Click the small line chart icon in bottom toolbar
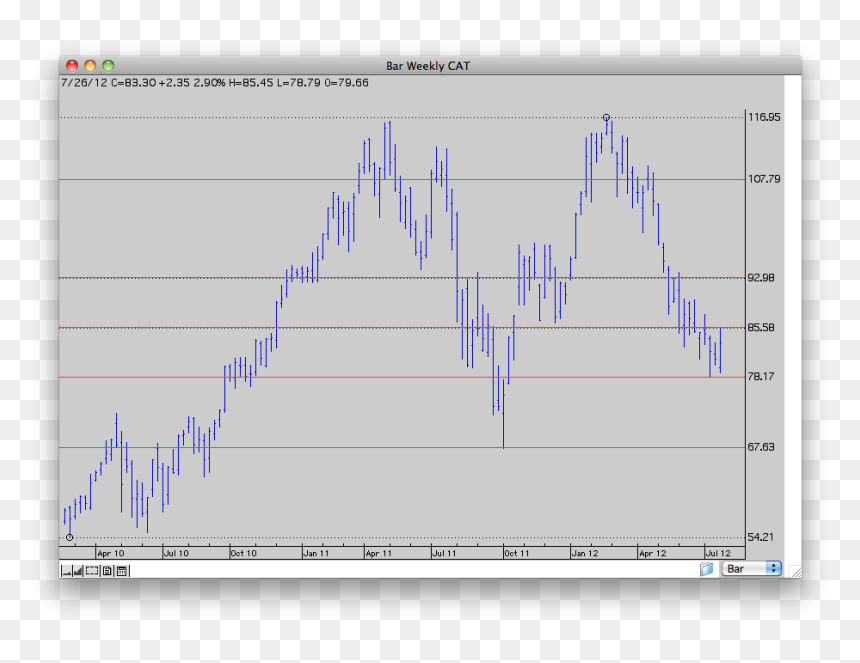The image size is (860, 663). pyautogui.click(x=66, y=571)
